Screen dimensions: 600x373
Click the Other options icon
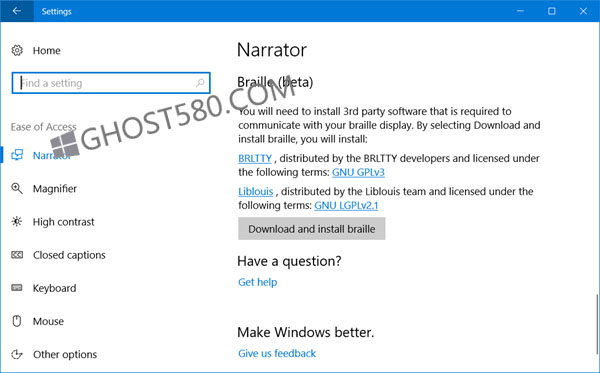(x=17, y=354)
